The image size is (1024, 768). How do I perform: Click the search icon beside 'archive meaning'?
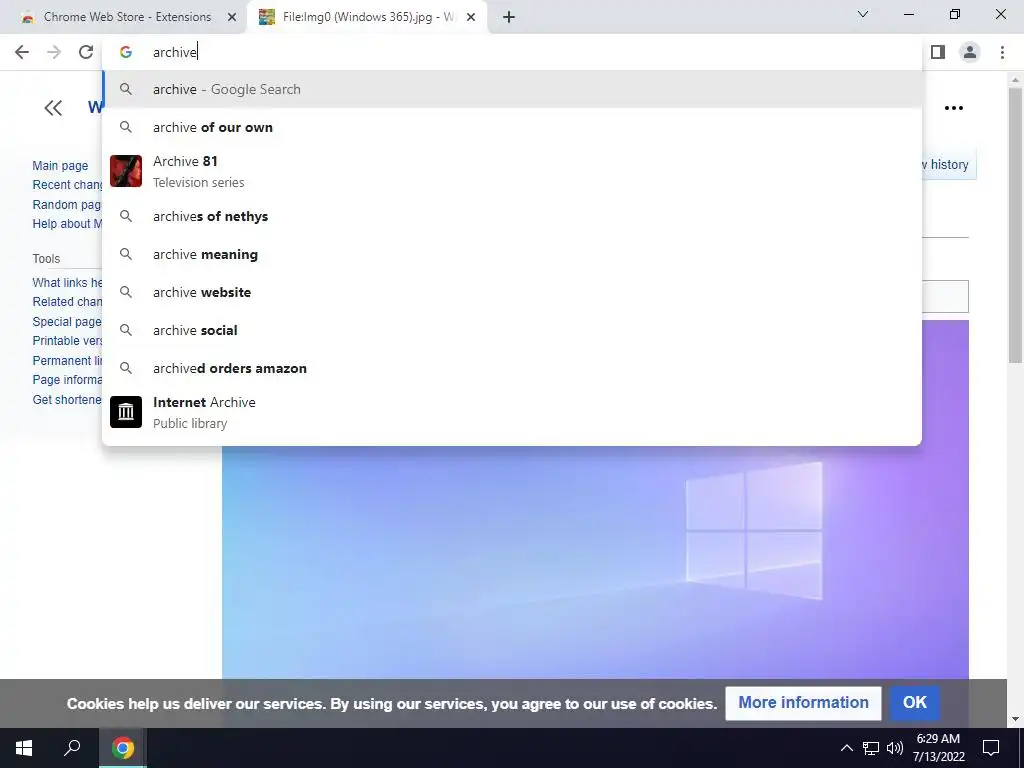(126, 254)
